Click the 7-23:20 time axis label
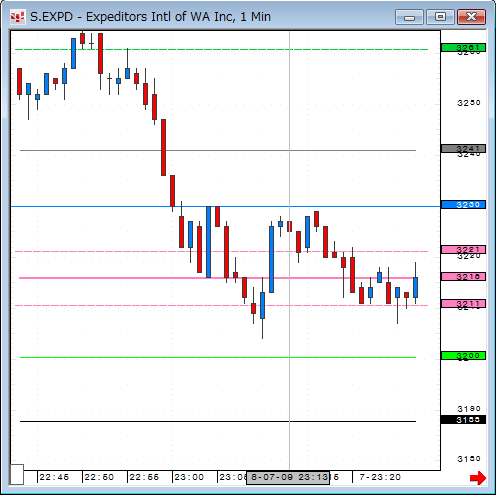The width and height of the screenshot is (496, 495). (x=380, y=477)
